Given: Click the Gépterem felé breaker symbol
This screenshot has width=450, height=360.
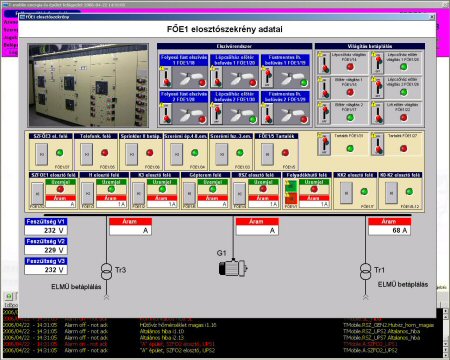Looking at the screenshot, I should pos(189,193).
